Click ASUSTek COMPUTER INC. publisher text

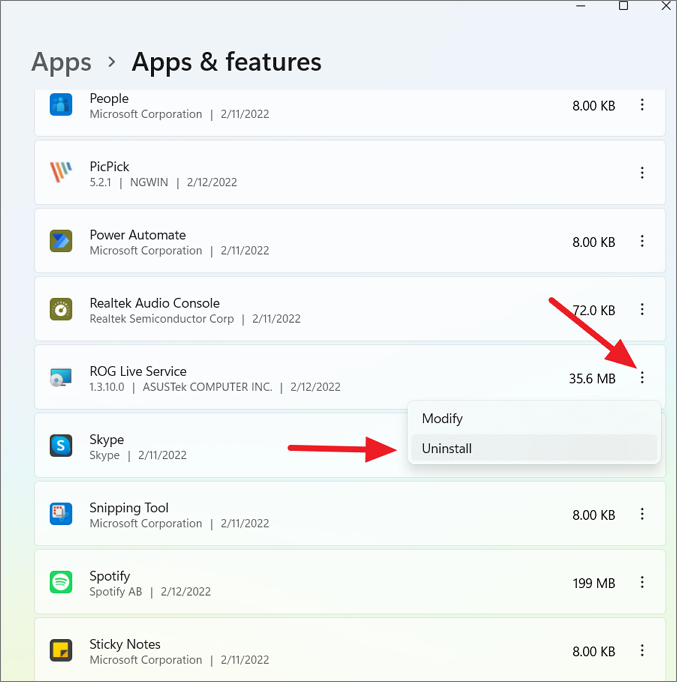pyautogui.click(x=207, y=387)
